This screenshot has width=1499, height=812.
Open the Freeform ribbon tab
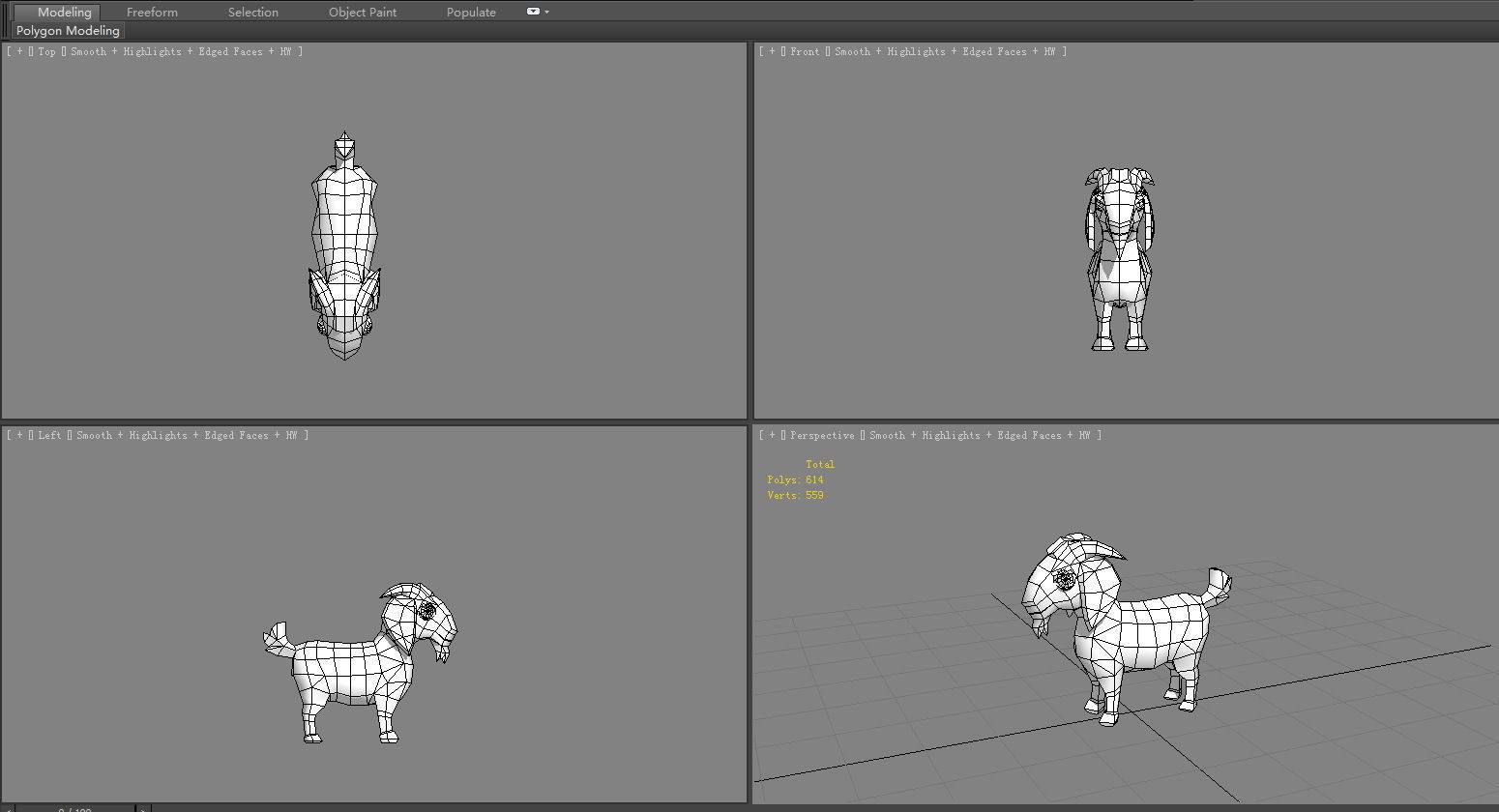(152, 13)
